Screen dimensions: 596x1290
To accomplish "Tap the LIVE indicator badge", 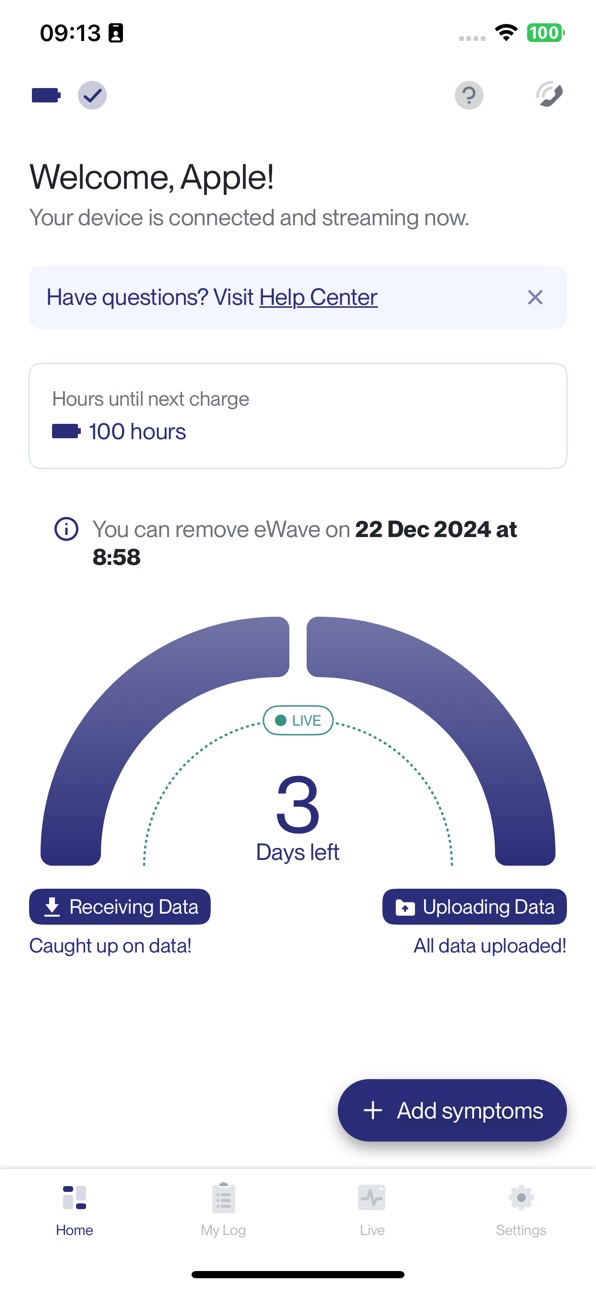I will (298, 720).
